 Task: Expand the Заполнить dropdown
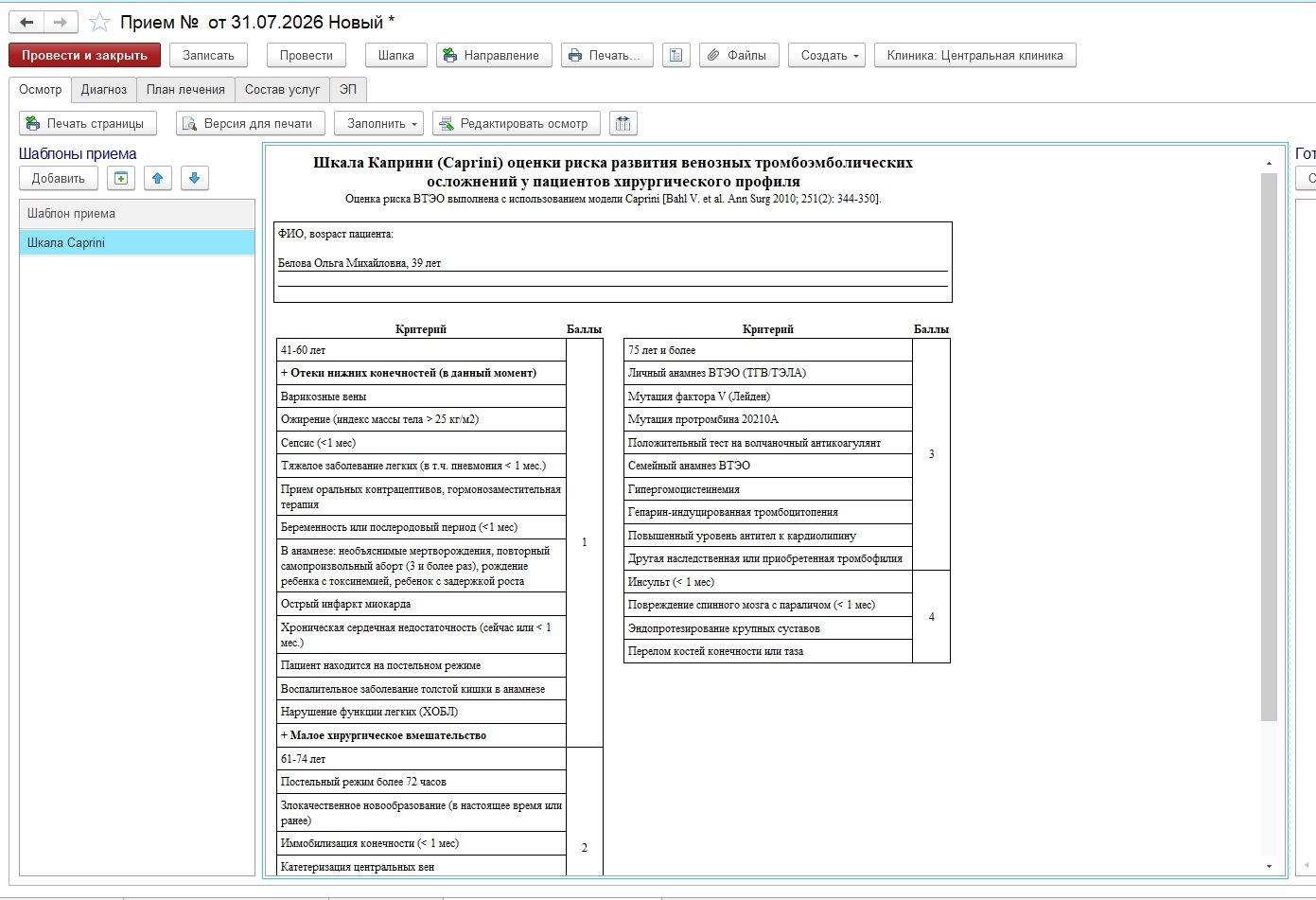378,123
